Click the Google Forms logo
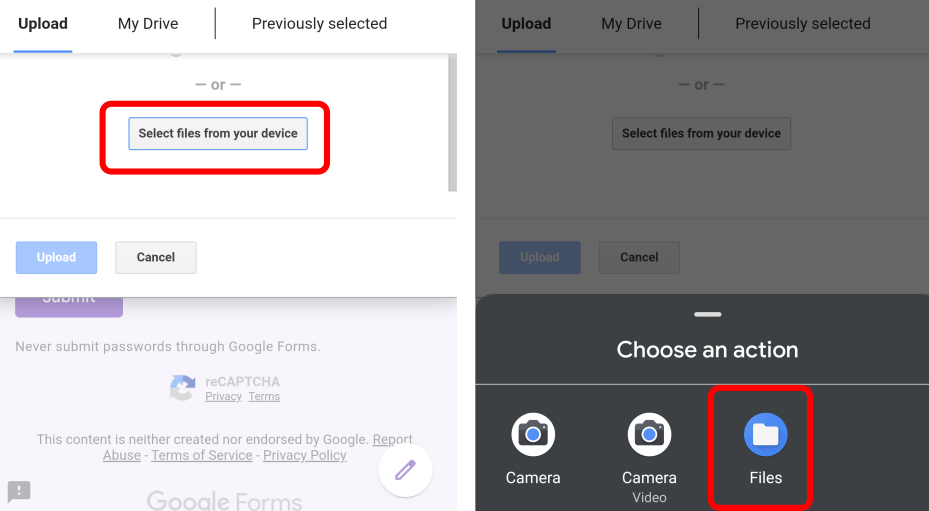Screen dimensions: 929x511 [x=224, y=499]
